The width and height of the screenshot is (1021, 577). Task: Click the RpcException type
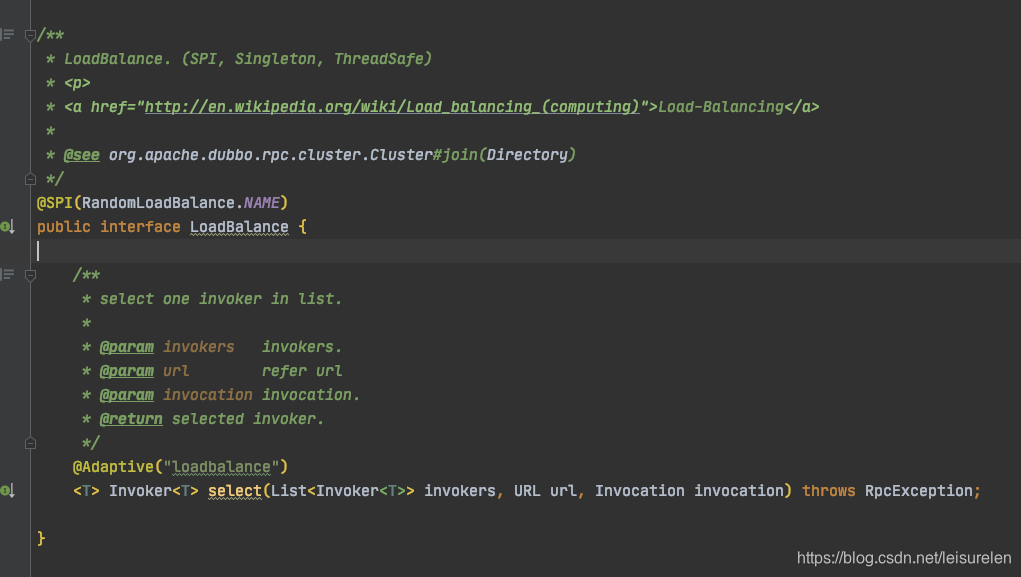[918, 490]
